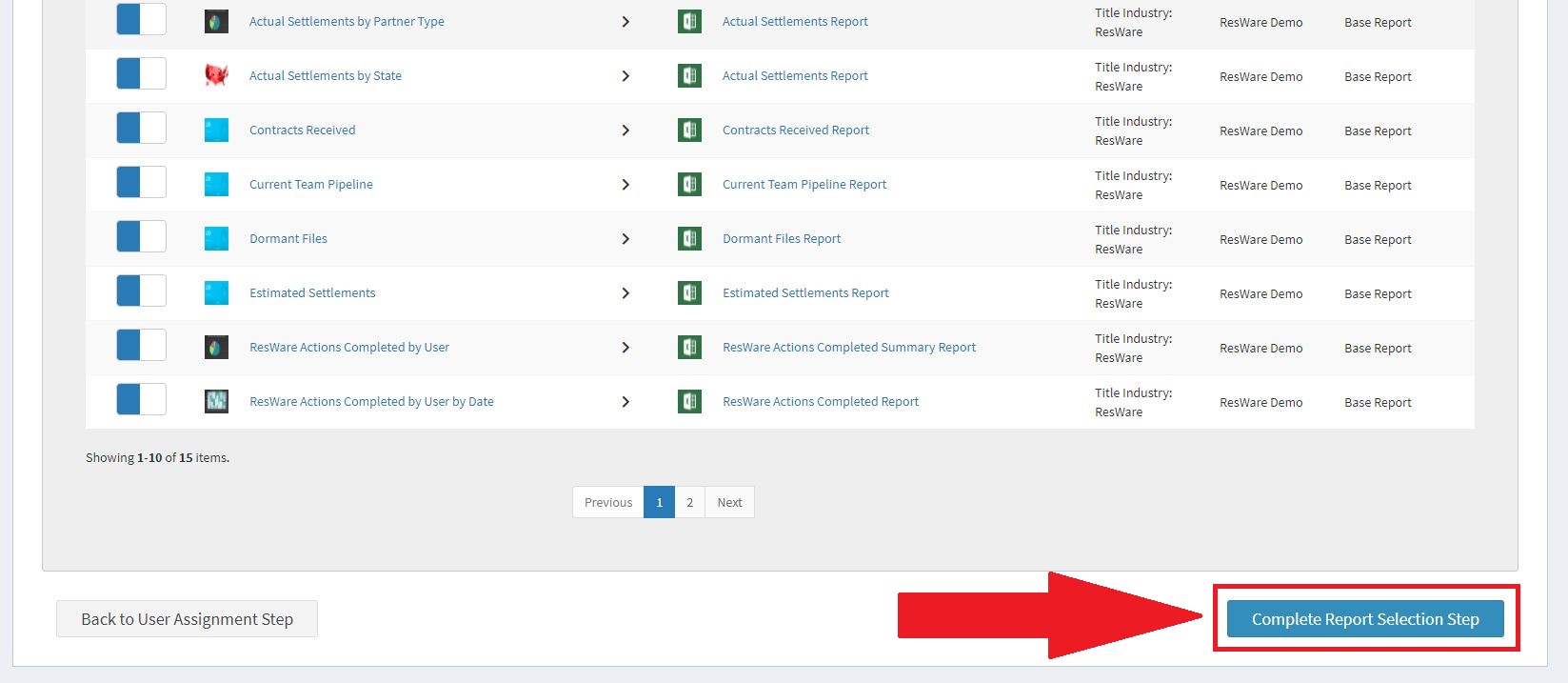This screenshot has width=1568, height=683.
Task: Expand the Dormant Files row chevron
Action: coord(625,238)
